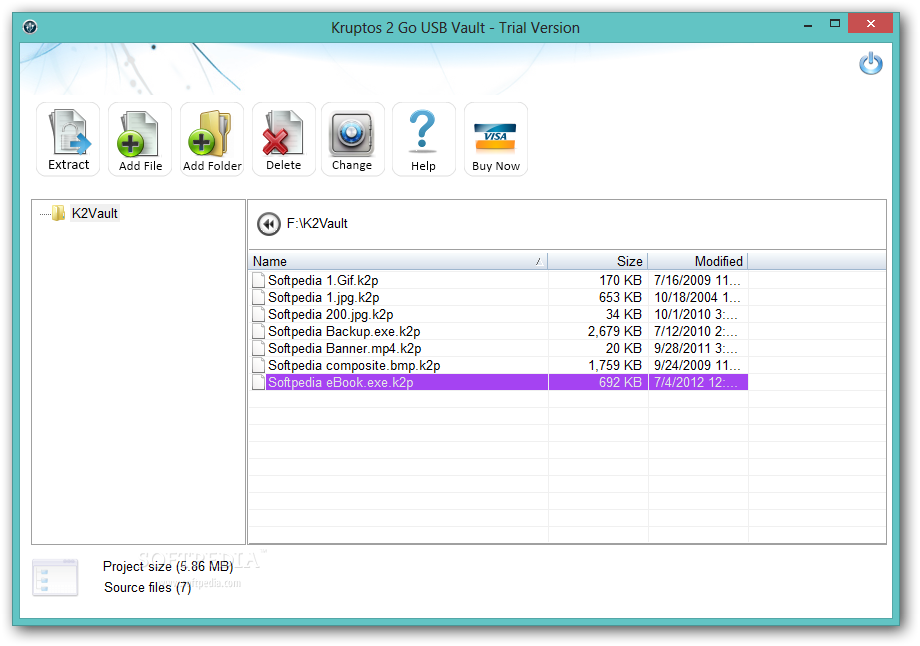Click the 2,679 KB size cell
The height and width of the screenshot is (646, 920).
pos(598,332)
